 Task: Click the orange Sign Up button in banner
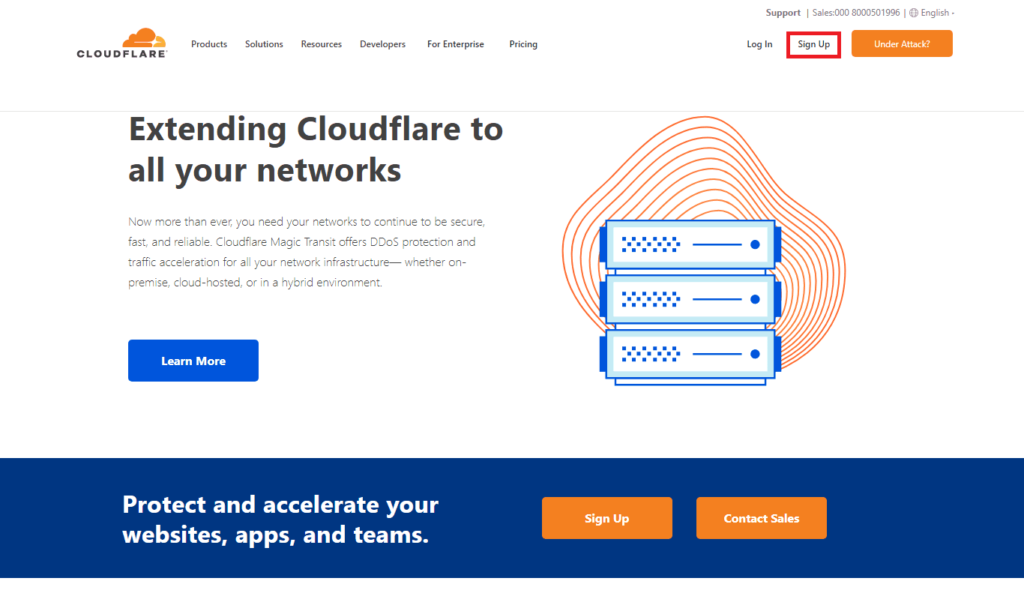click(607, 518)
